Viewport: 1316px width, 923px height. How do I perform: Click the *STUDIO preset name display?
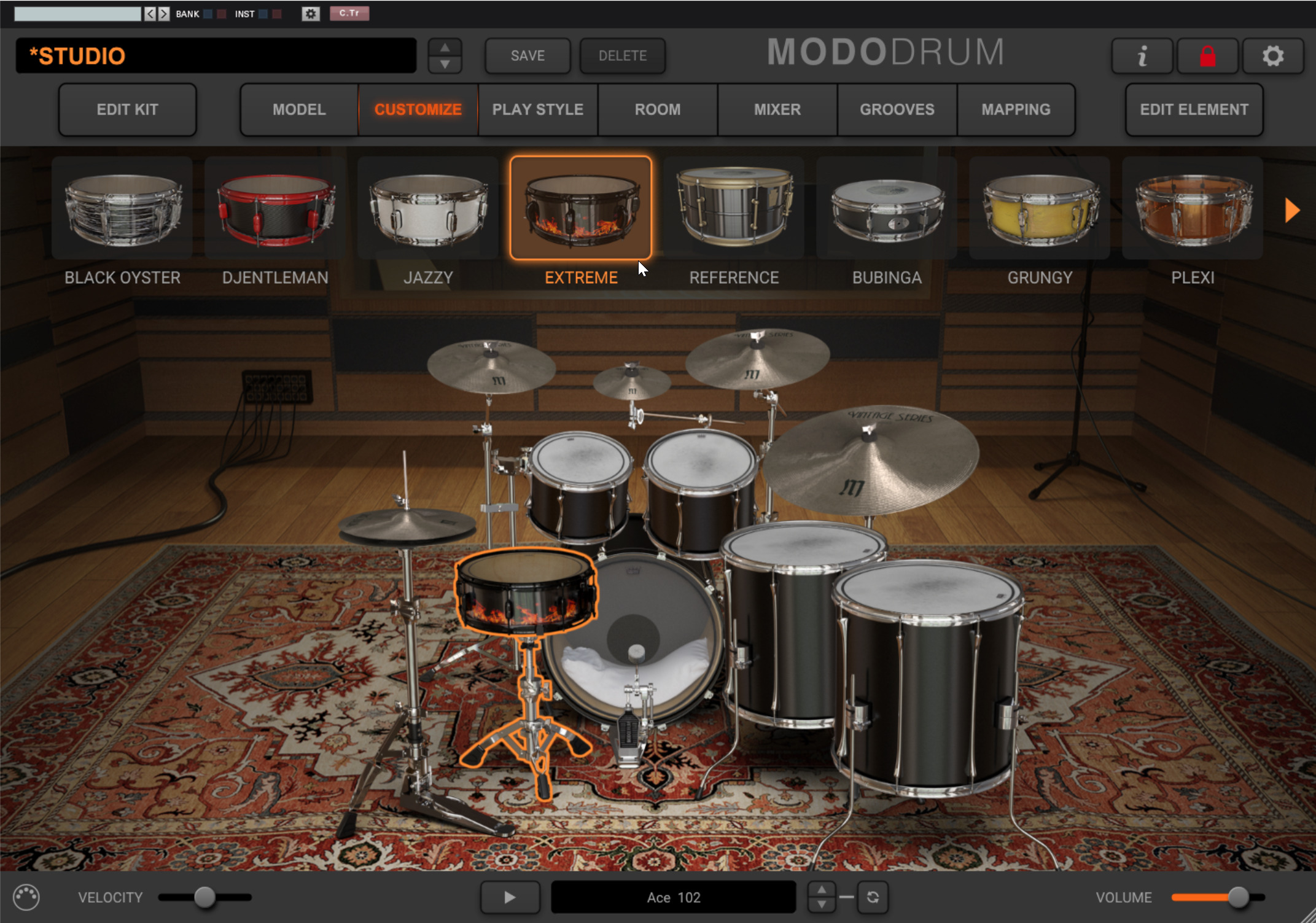pos(216,56)
